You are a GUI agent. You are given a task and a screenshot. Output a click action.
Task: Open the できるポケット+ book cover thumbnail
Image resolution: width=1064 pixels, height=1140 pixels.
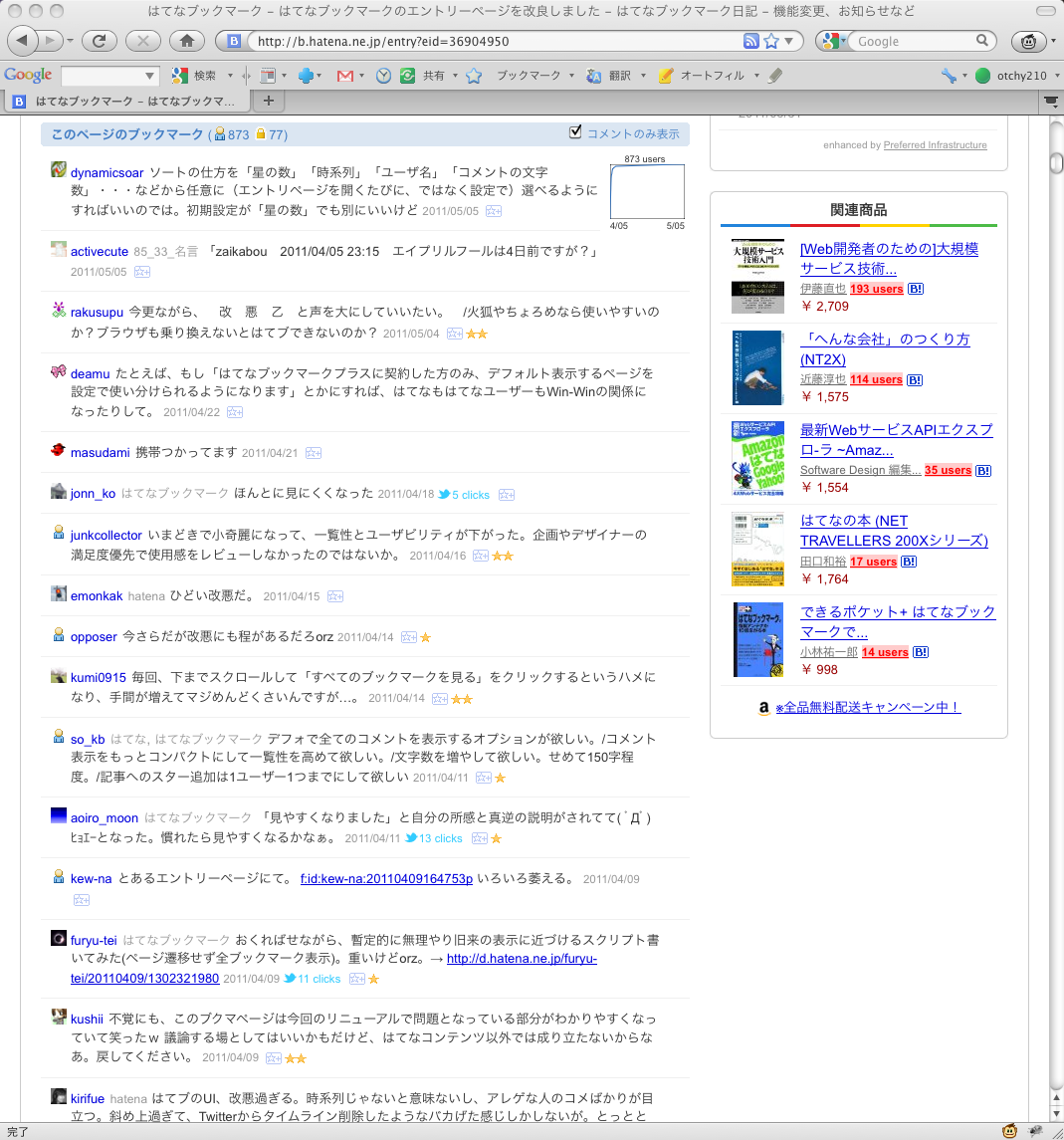(x=757, y=640)
